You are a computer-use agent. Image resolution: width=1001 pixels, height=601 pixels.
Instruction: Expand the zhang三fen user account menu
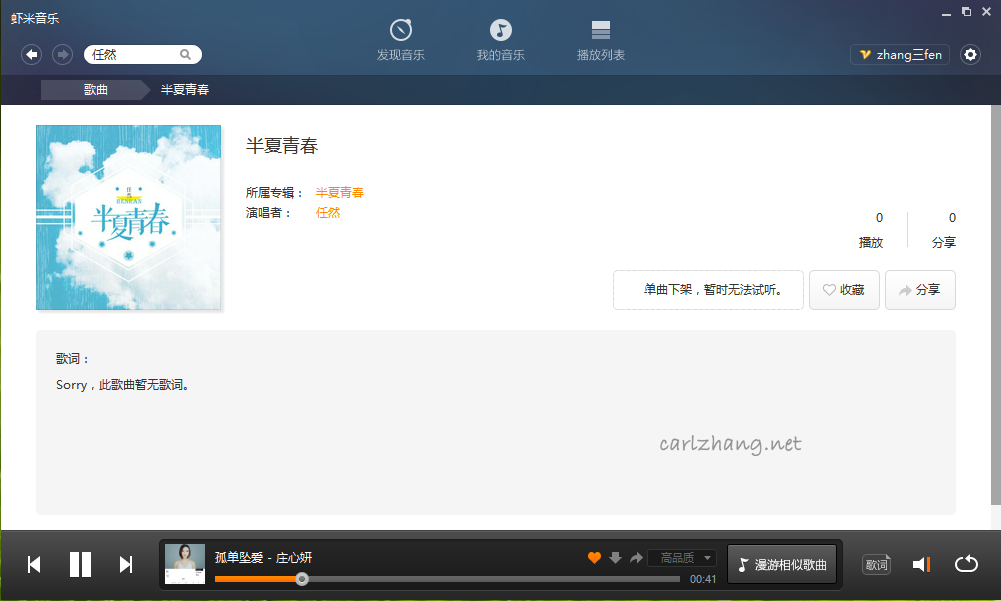pos(900,55)
